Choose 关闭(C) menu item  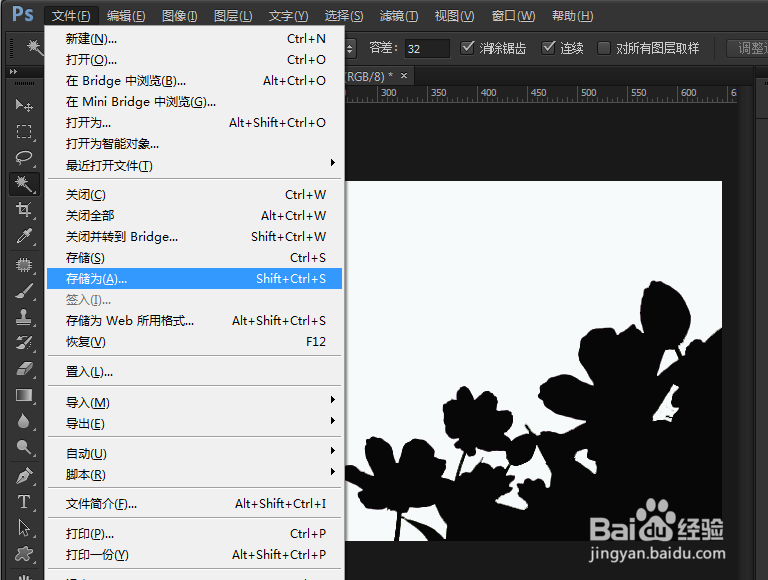(194, 194)
